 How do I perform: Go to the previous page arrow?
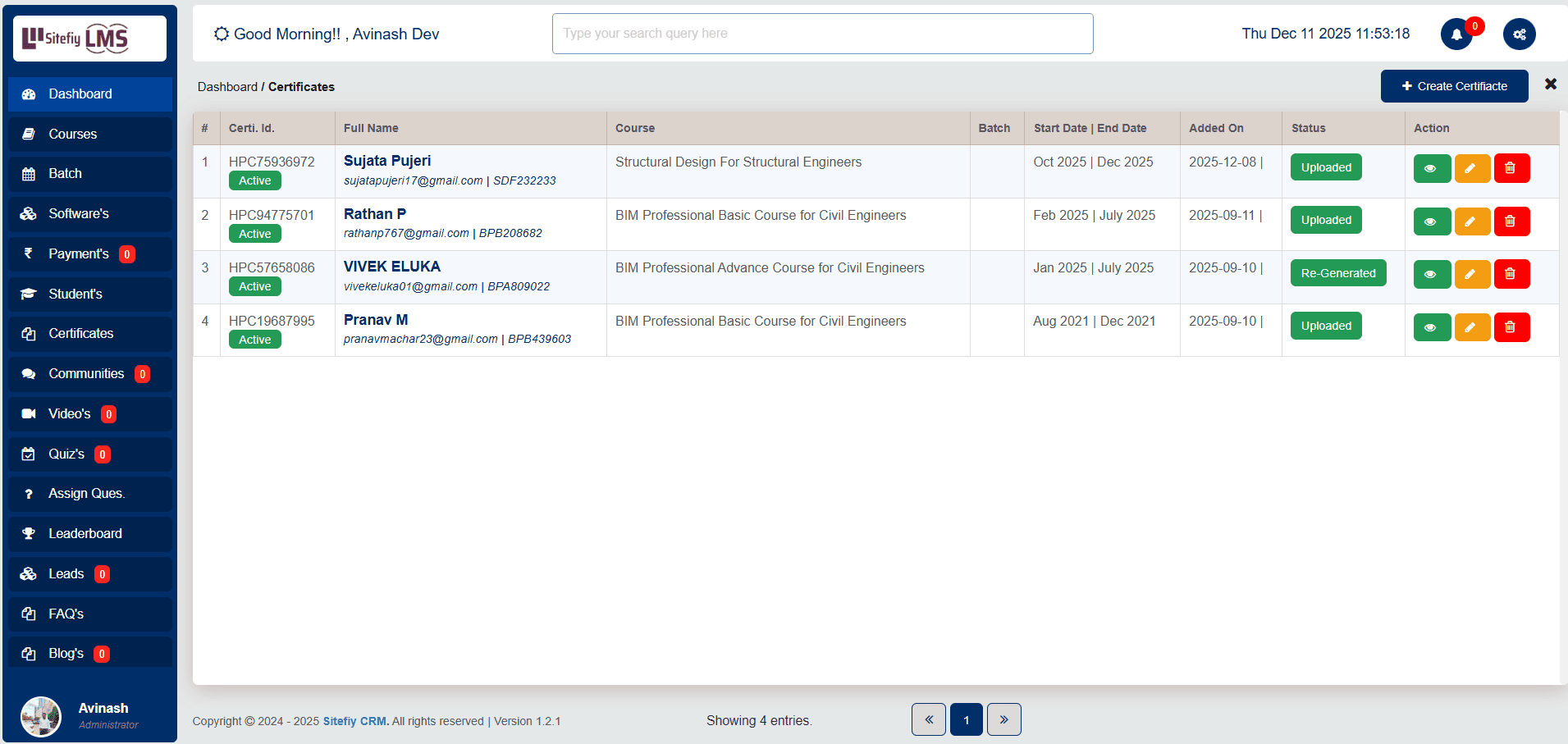click(928, 719)
